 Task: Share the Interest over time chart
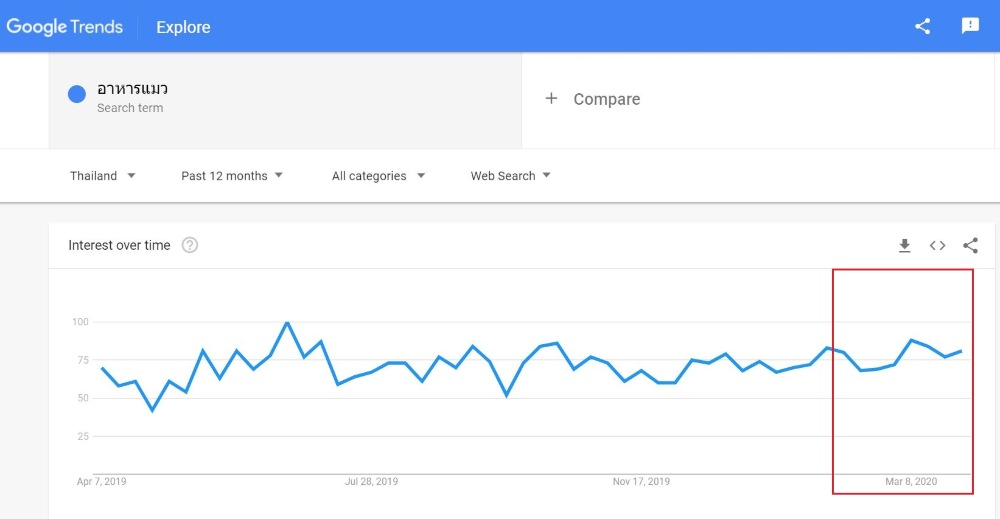click(970, 245)
